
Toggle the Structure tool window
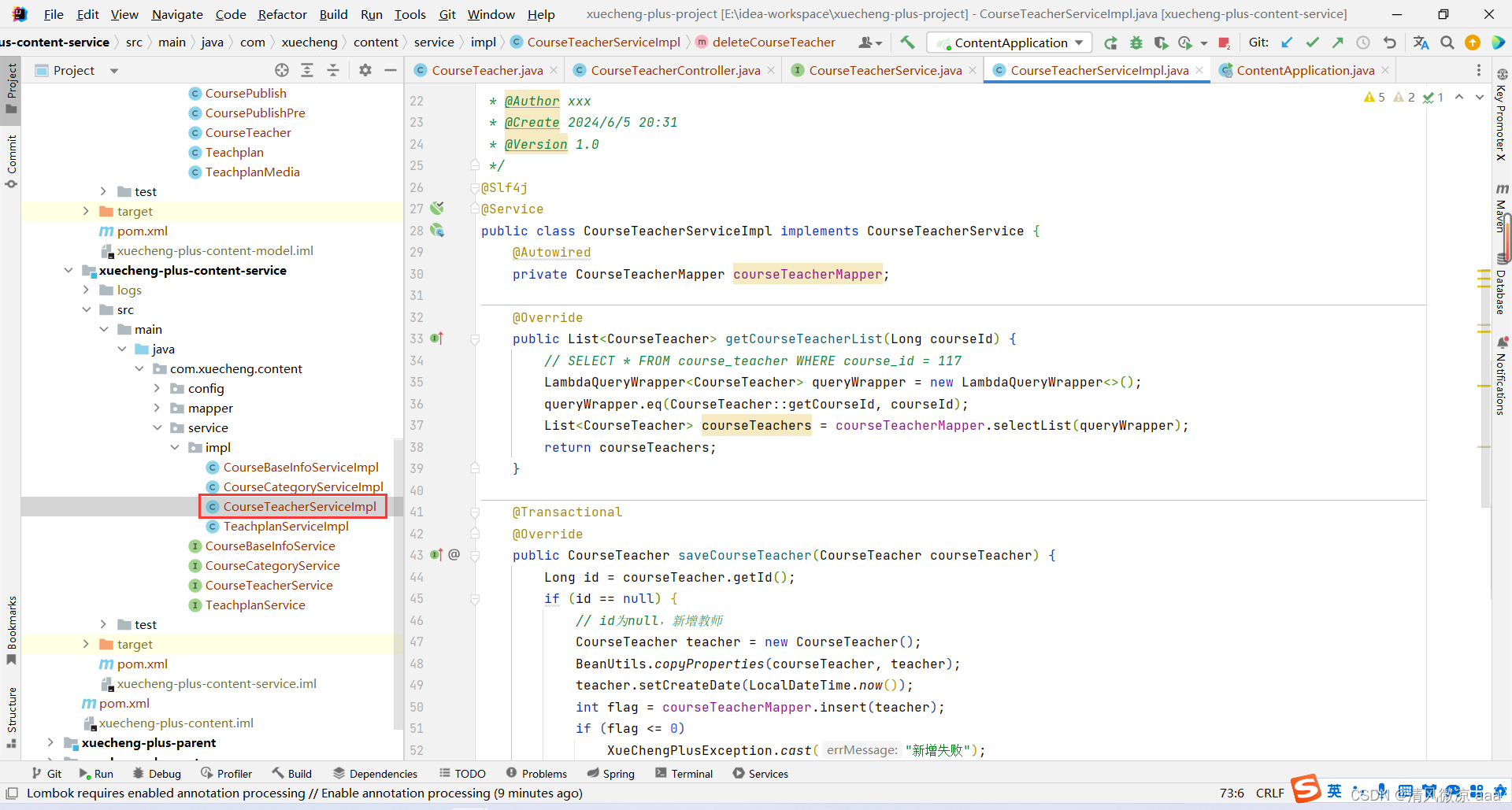pos(11,717)
